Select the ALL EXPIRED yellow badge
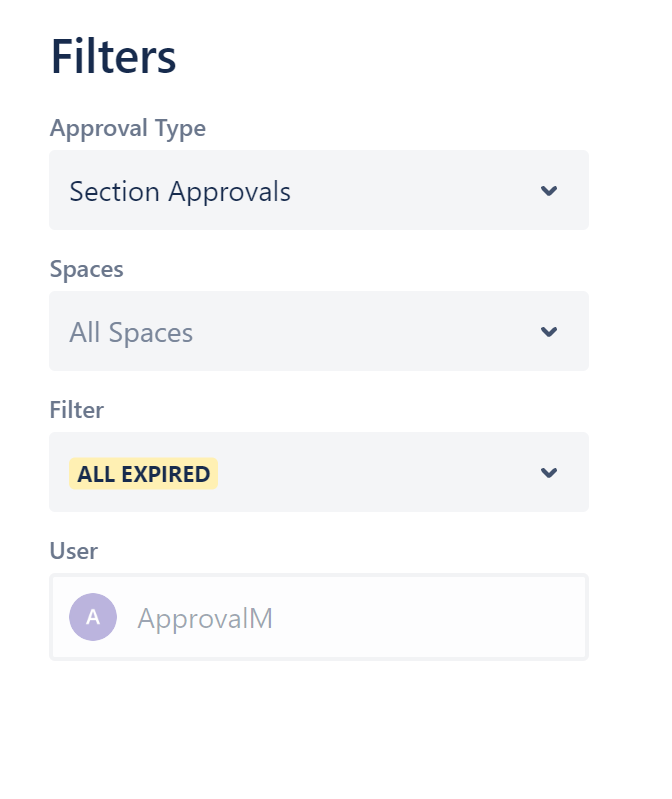 [x=144, y=474]
